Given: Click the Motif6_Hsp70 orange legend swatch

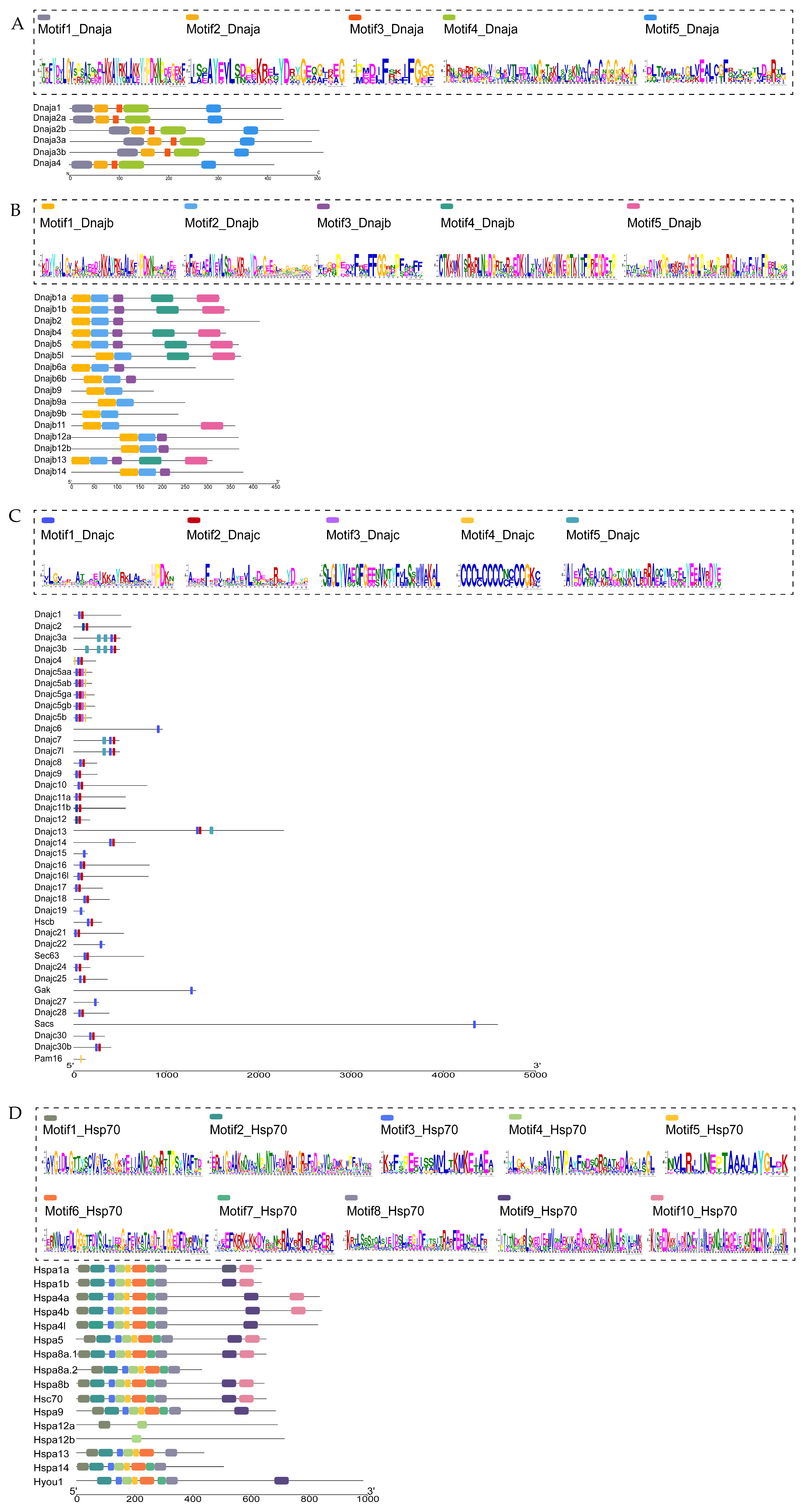Looking at the screenshot, I should tap(50, 1197).
